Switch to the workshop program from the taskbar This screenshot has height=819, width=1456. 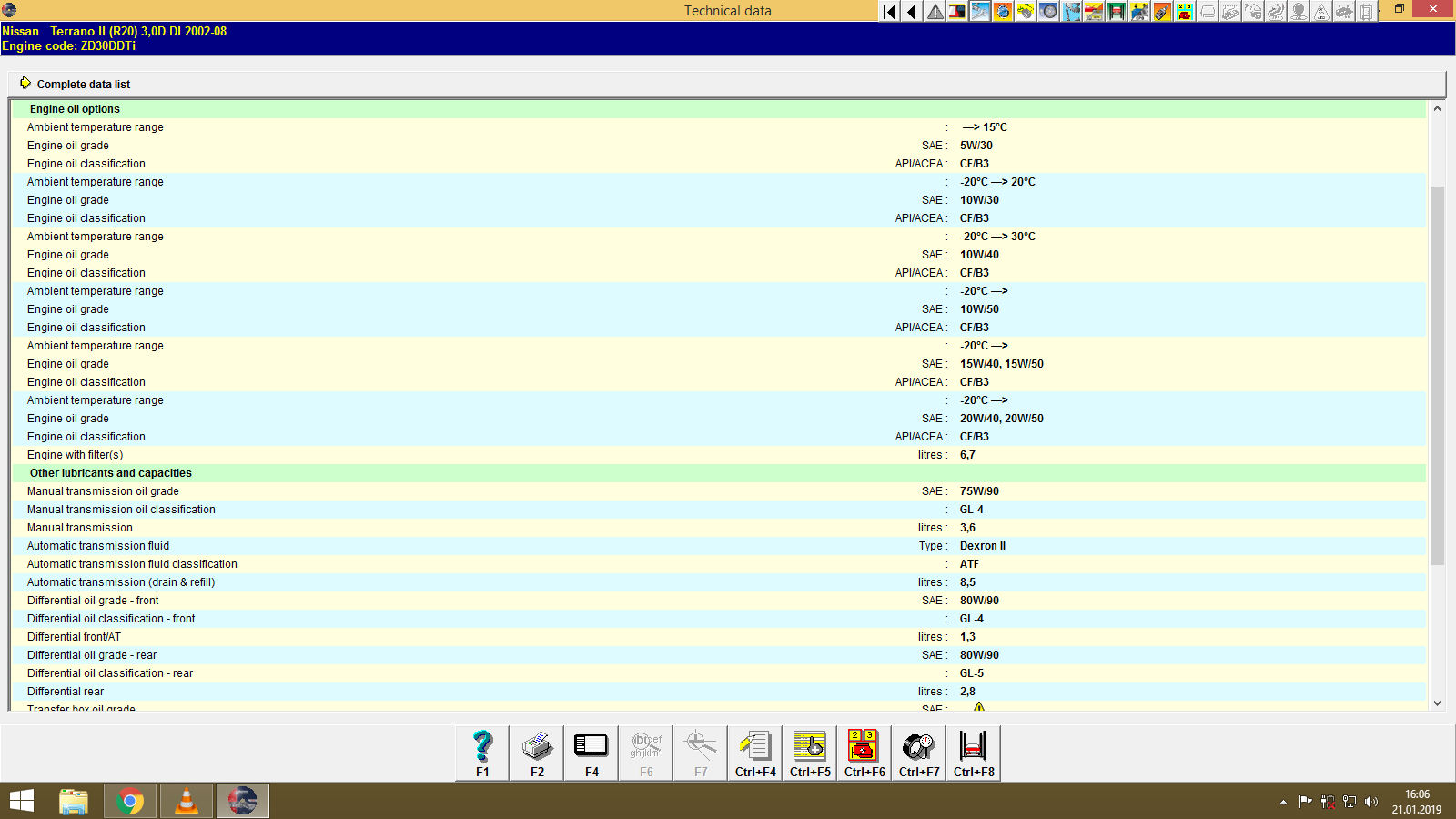click(242, 801)
